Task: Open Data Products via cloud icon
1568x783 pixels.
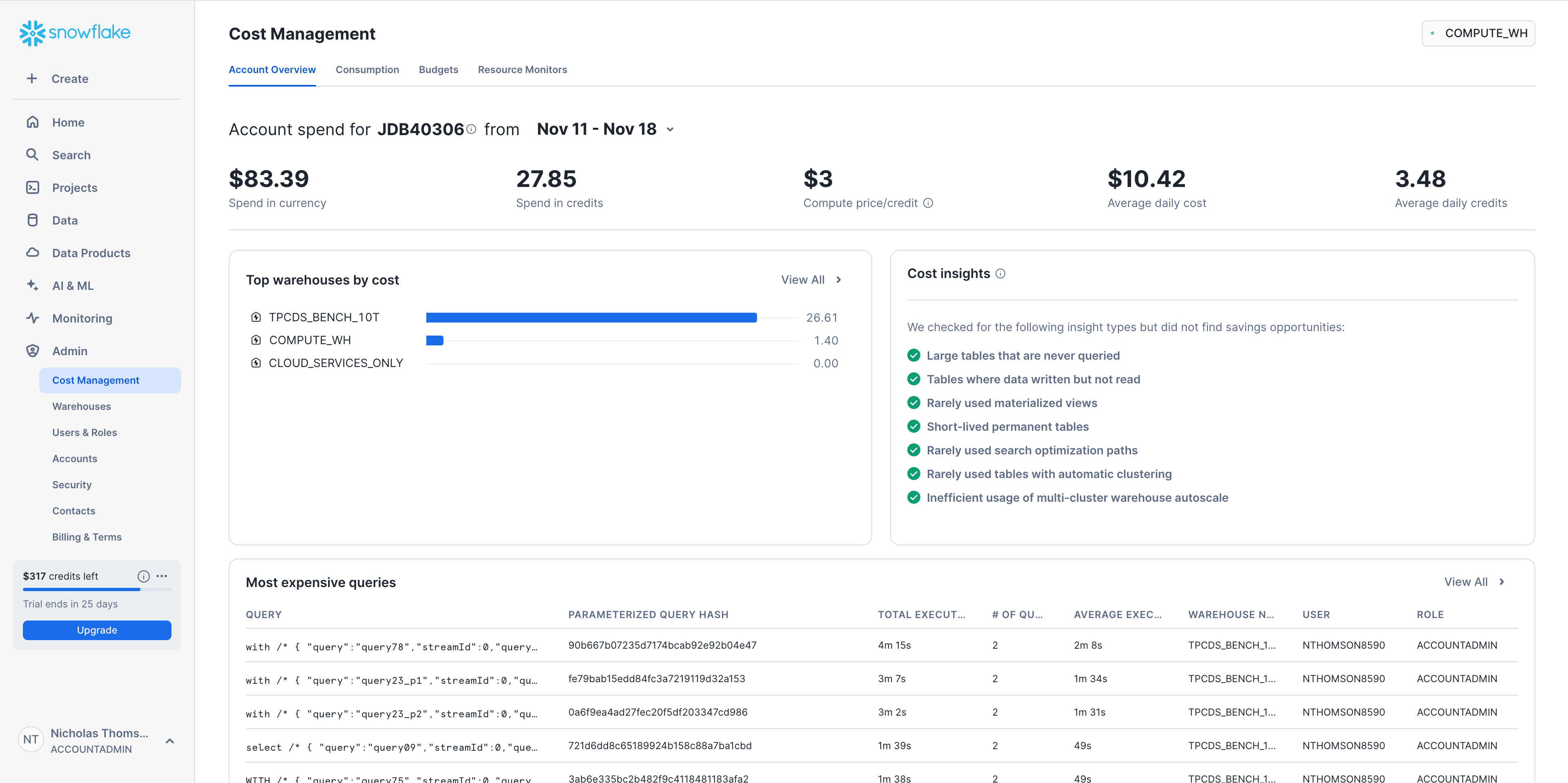Action: (x=33, y=252)
